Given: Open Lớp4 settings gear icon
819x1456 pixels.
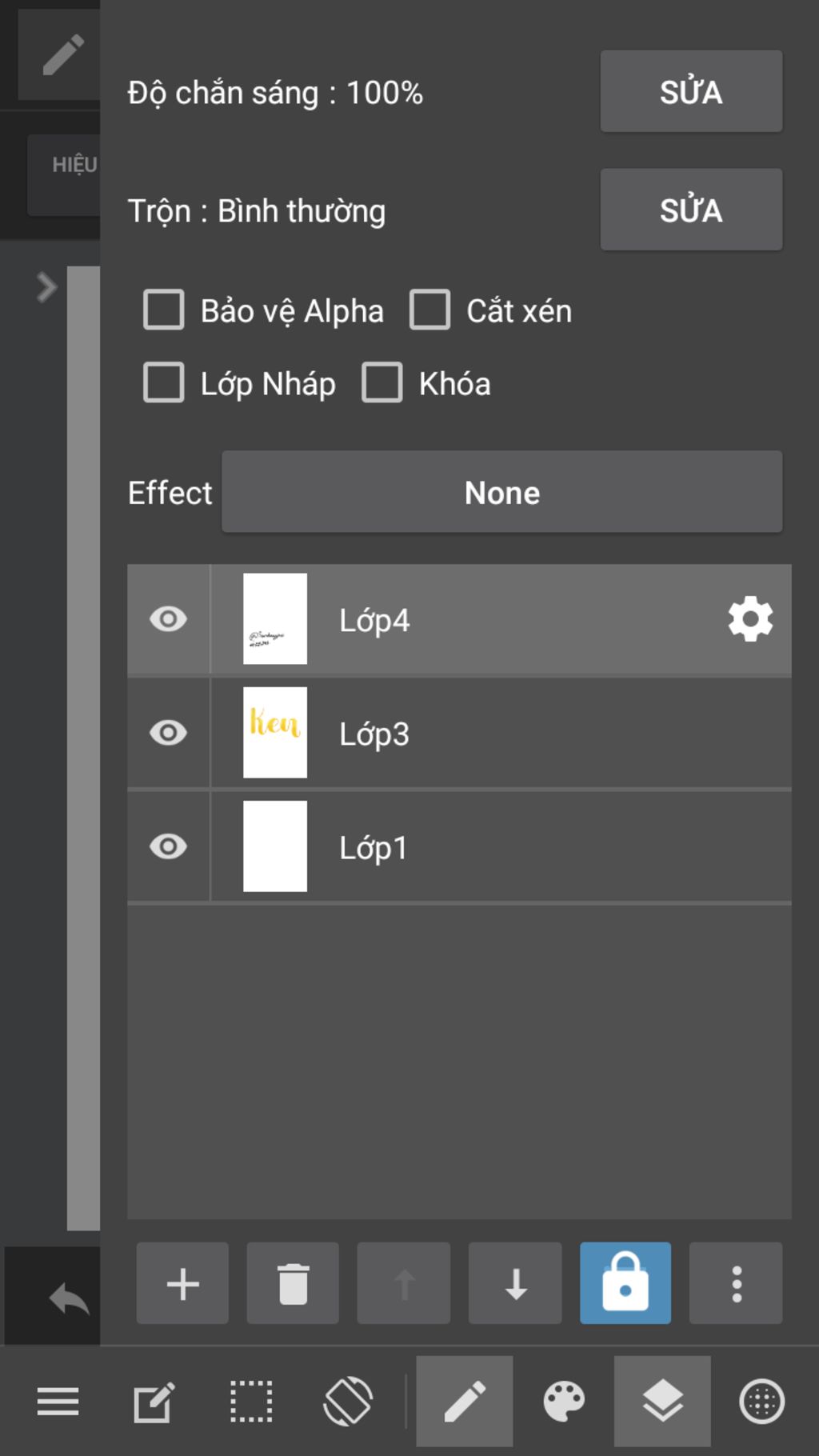Looking at the screenshot, I should [750, 618].
